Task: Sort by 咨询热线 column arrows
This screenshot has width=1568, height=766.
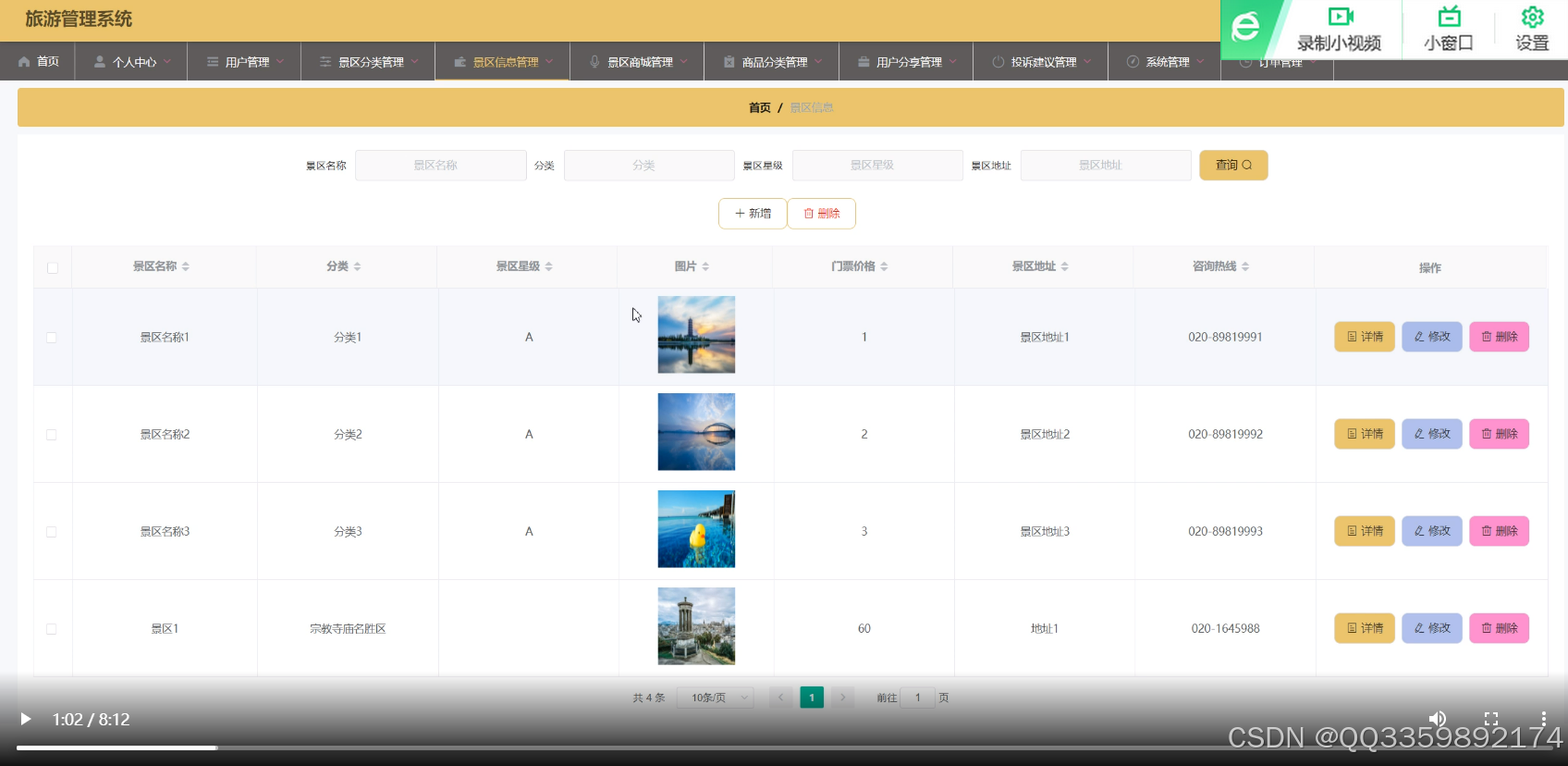Action: [1246, 266]
